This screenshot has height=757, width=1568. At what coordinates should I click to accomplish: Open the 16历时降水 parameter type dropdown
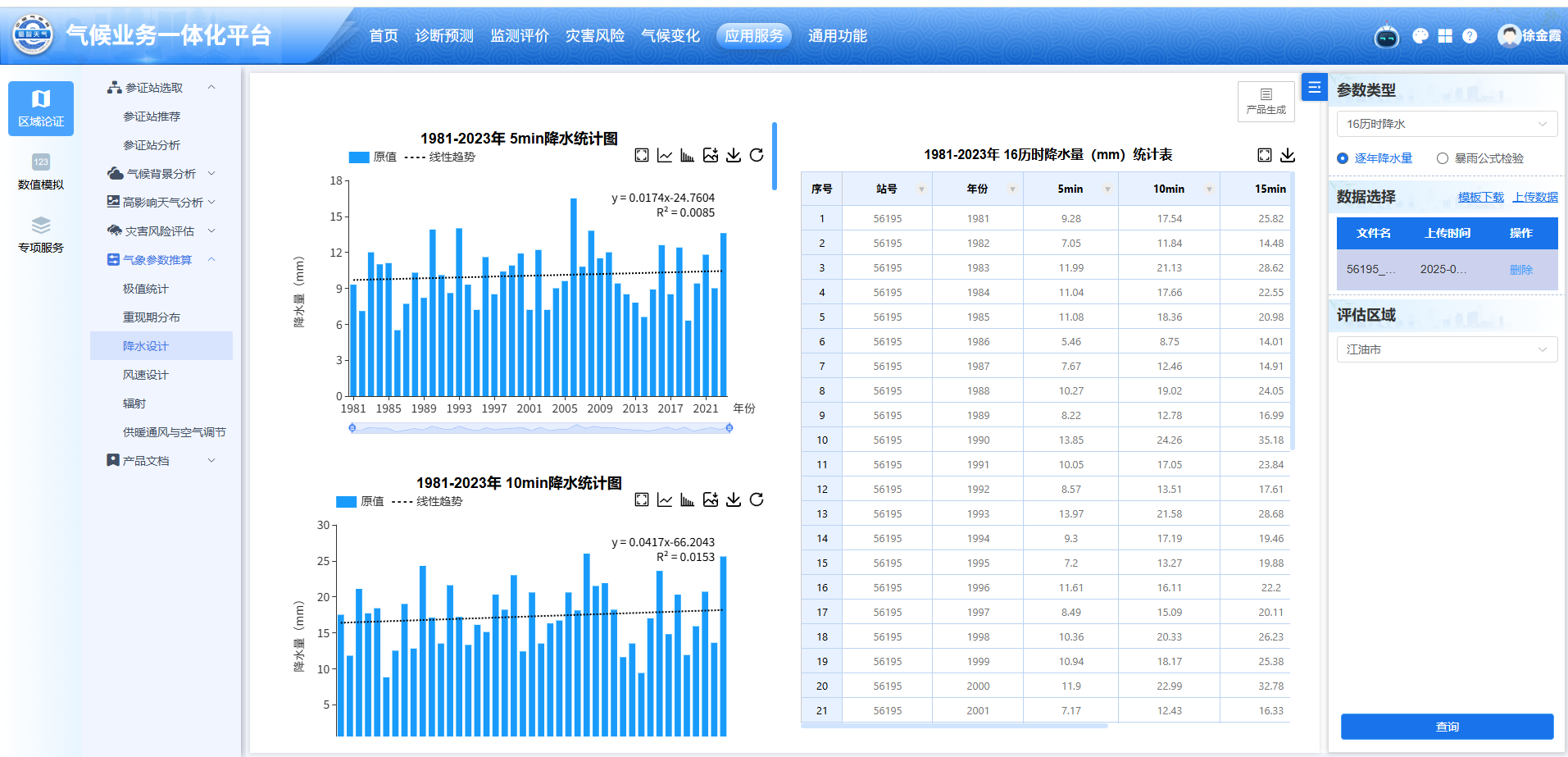pyautogui.click(x=1447, y=124)
